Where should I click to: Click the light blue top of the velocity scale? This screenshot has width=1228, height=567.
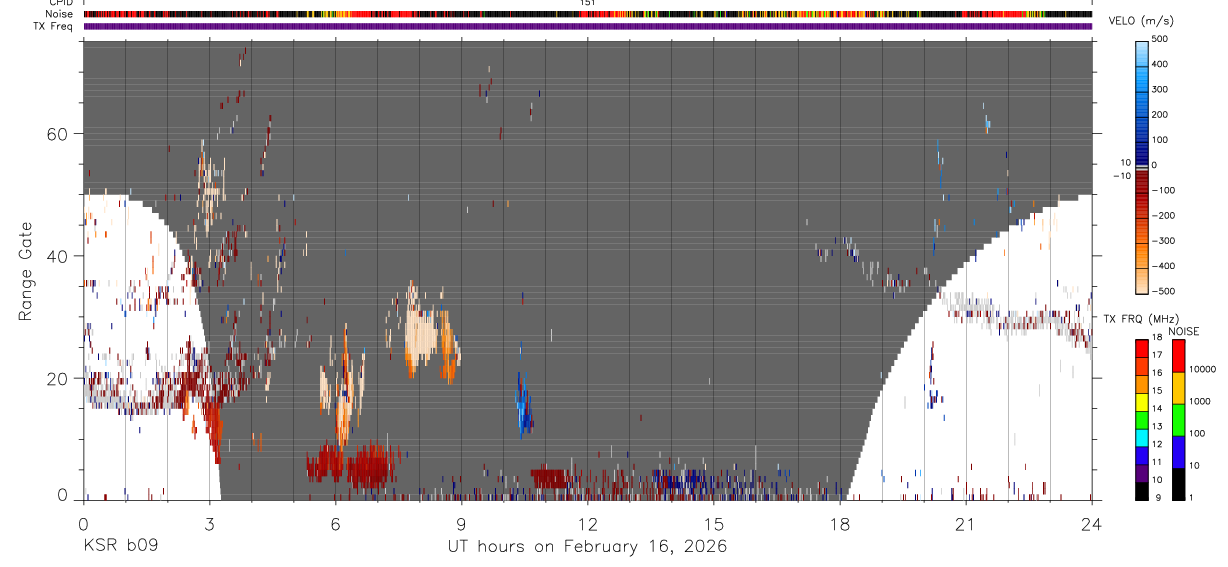point(1142,52)
